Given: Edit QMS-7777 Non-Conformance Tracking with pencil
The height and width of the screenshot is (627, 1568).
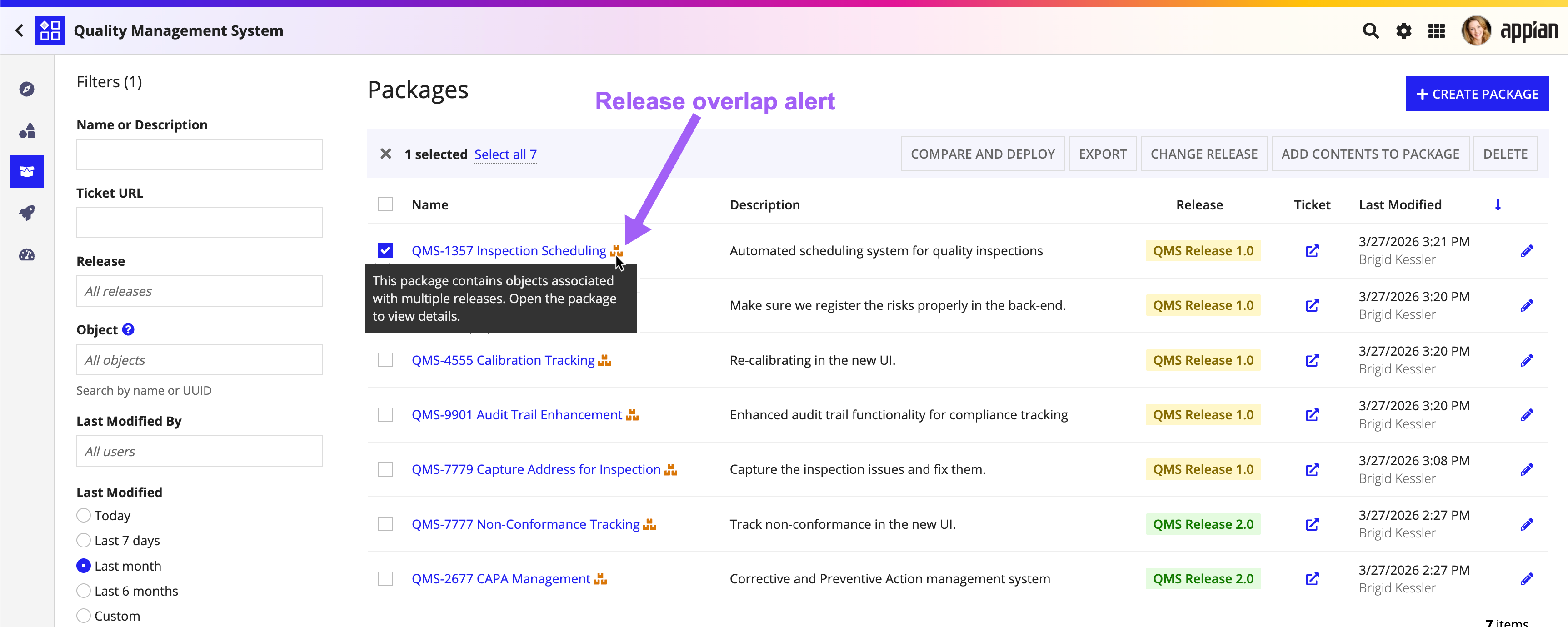Looking at the screenshot, I should point(1527,525).
